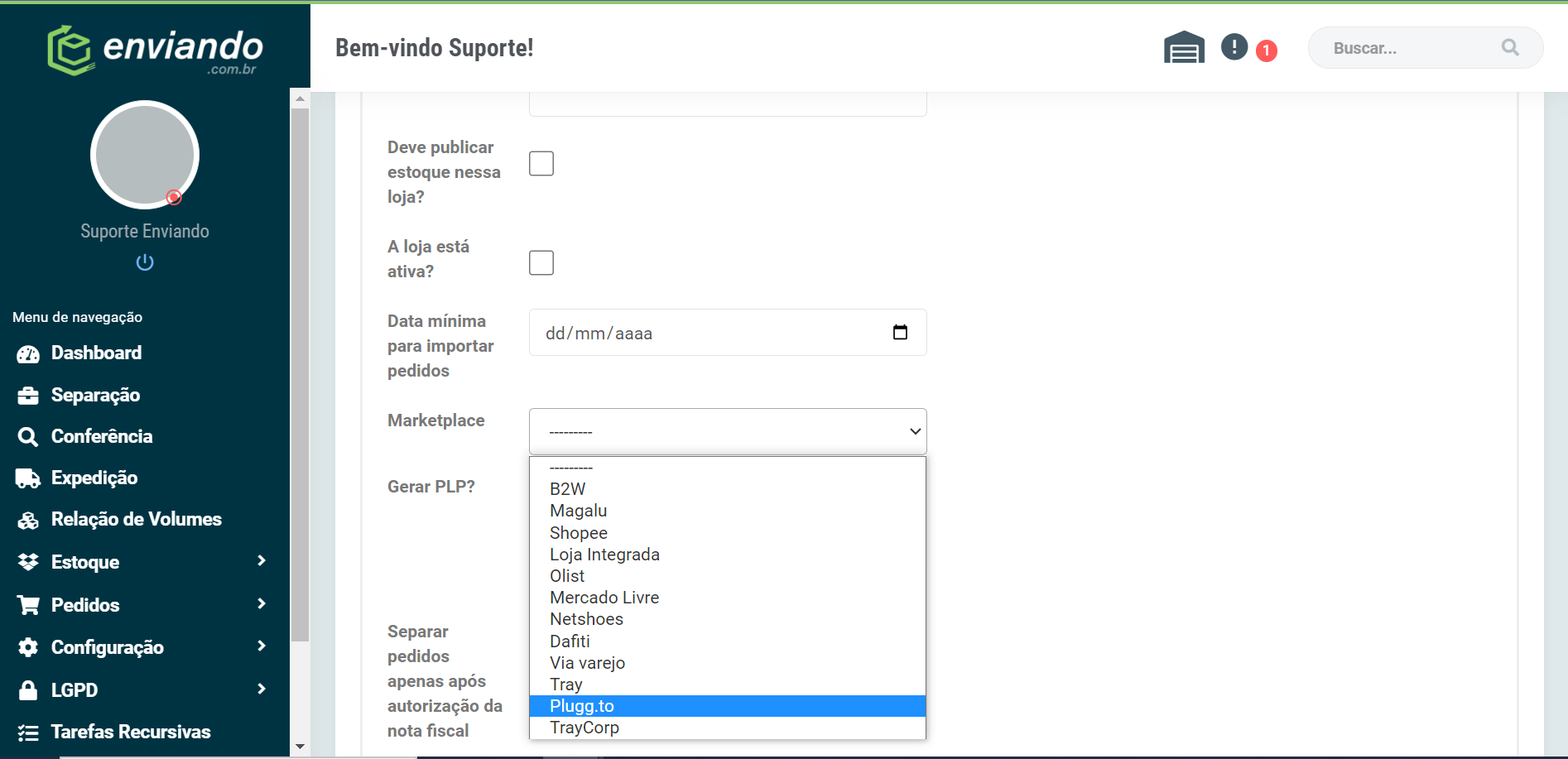This screenshot has height=759, width=1568.
Task: Open Tarefas Recursivas menu item
Action: [x=131, y=733]
